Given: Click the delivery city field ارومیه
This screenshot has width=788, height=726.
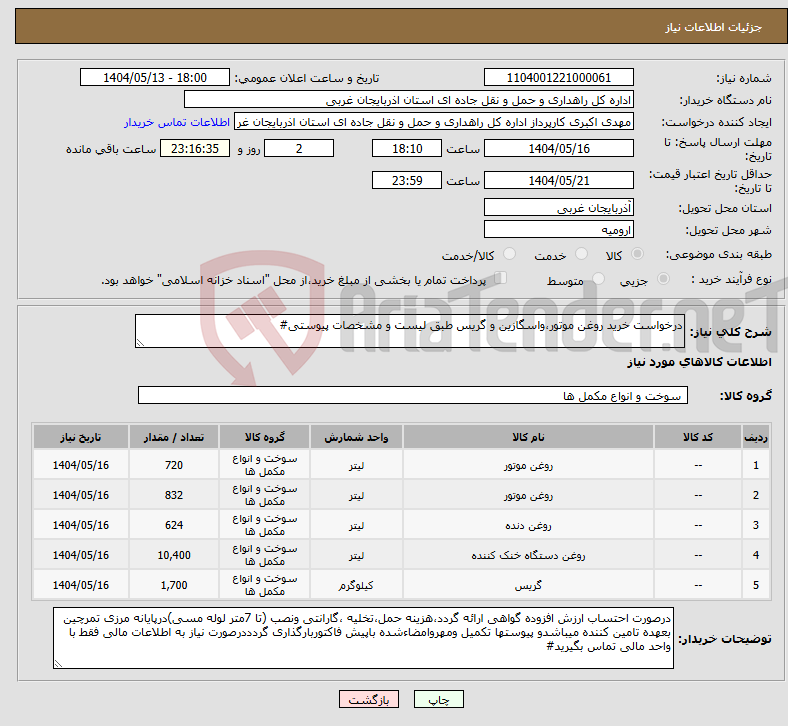Looking at the screenshot, I should click(x=558, y=230).
